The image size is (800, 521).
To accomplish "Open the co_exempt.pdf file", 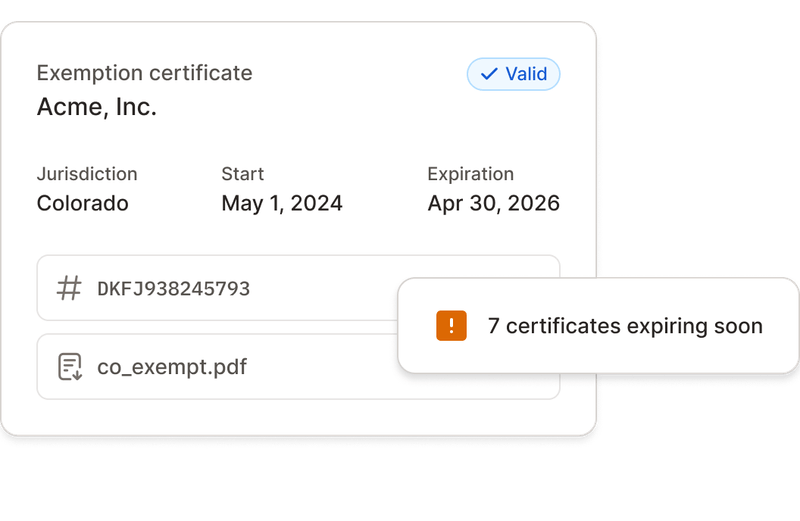I will [172, 367].
